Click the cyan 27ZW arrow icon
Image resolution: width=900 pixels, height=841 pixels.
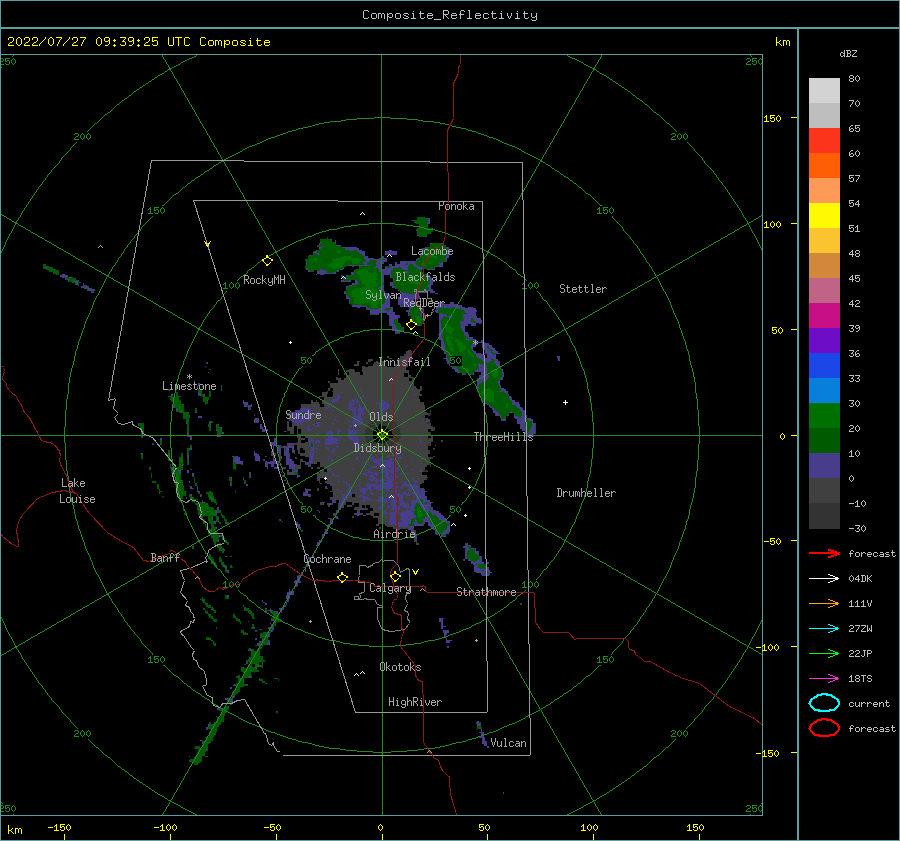pos(824,629)
